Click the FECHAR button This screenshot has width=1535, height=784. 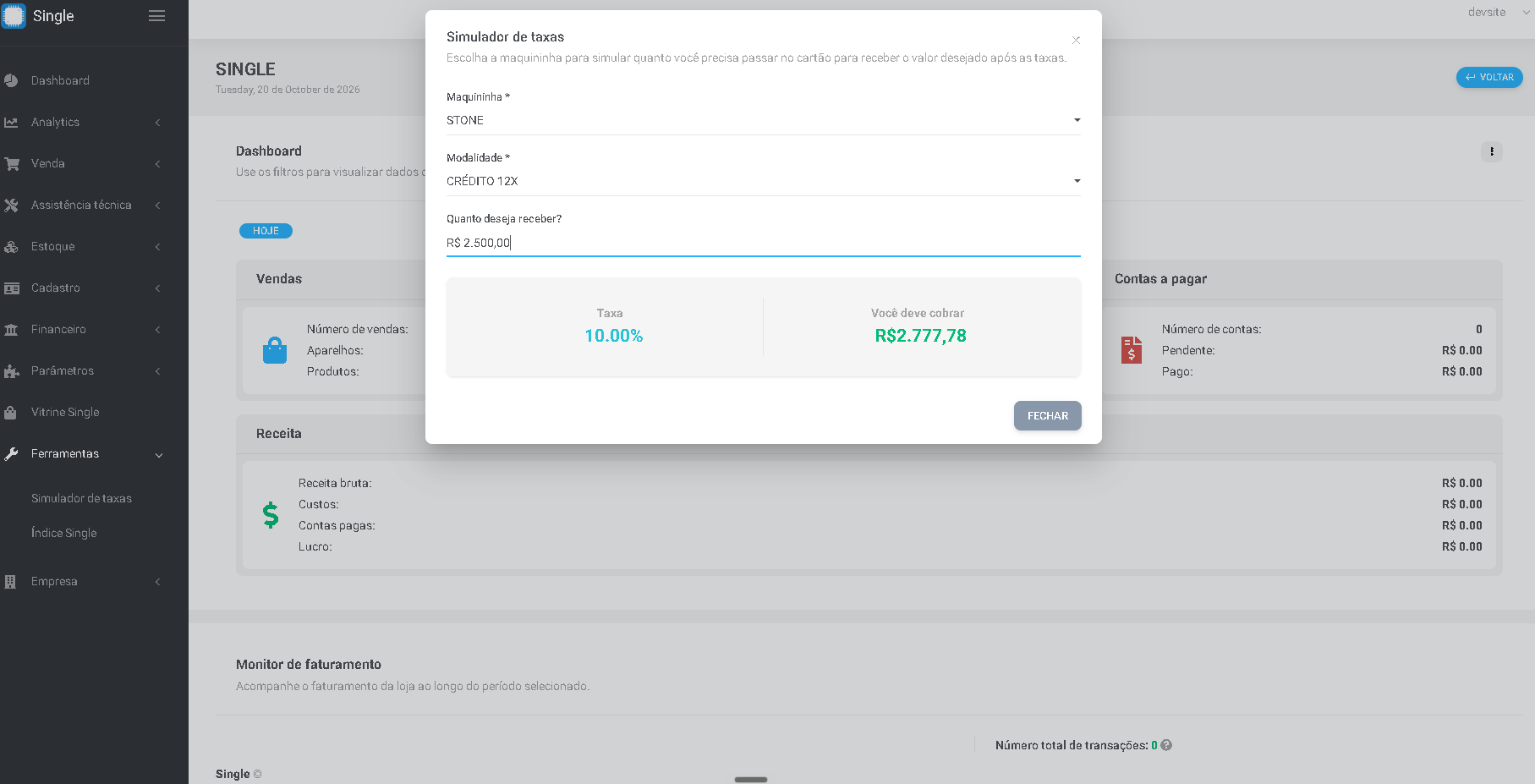coord(1047,415)
